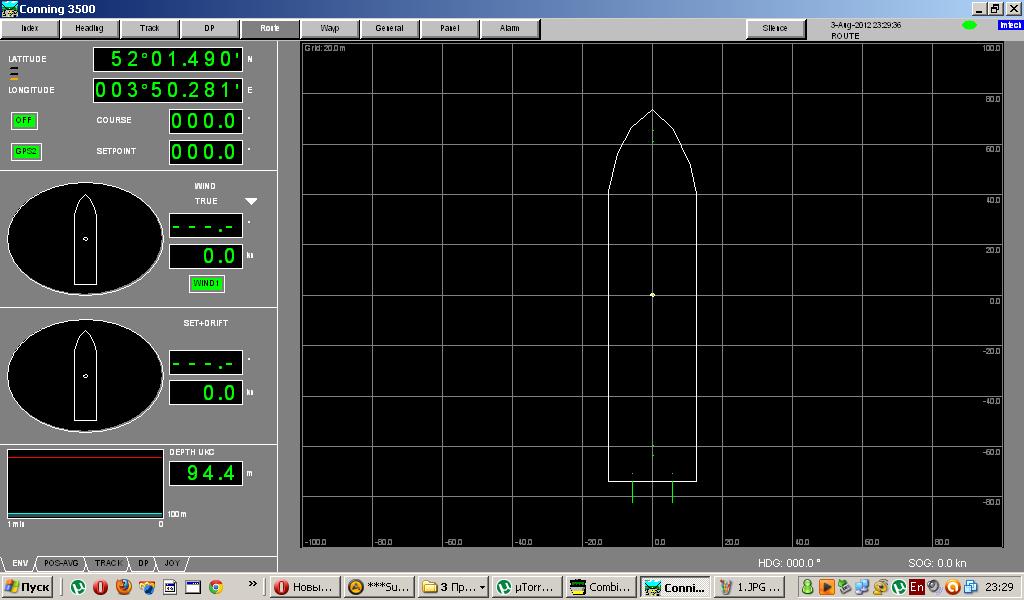Click the wind direction ship compass
This screenshot has width=1024, height=600.
(x=85, y=239)
